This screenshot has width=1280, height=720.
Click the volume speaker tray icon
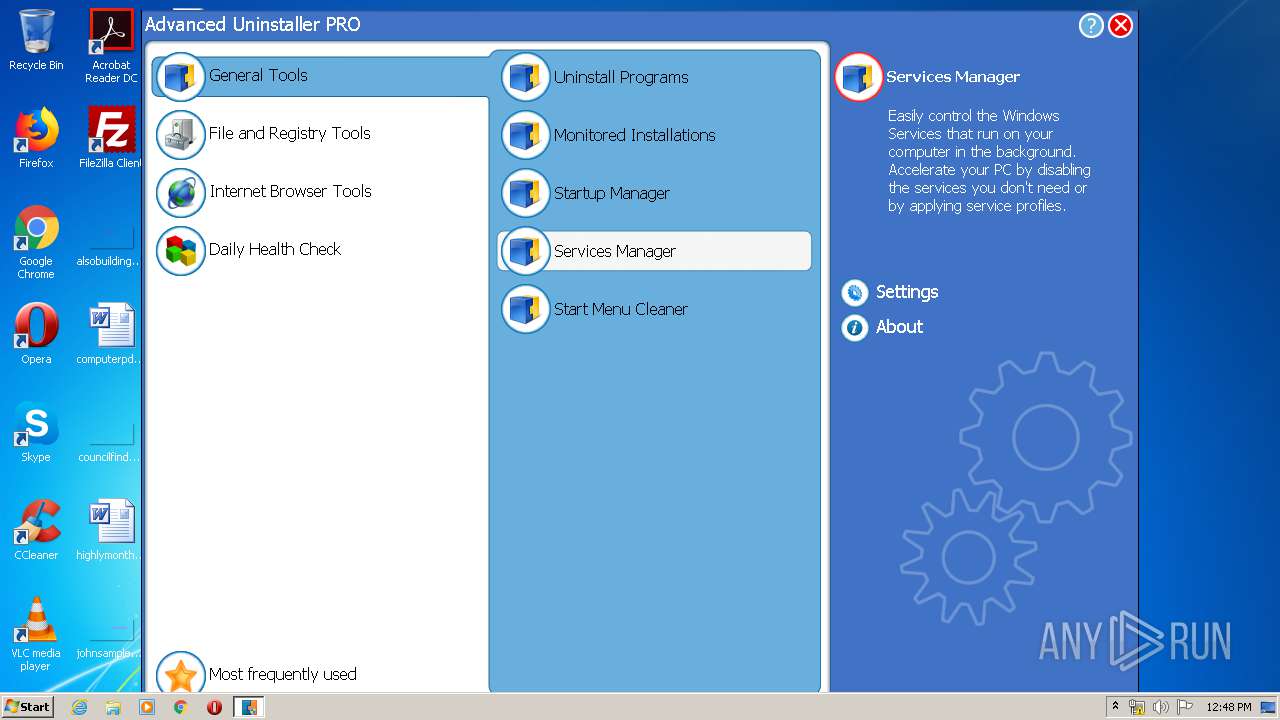[x=1161, y=707]
